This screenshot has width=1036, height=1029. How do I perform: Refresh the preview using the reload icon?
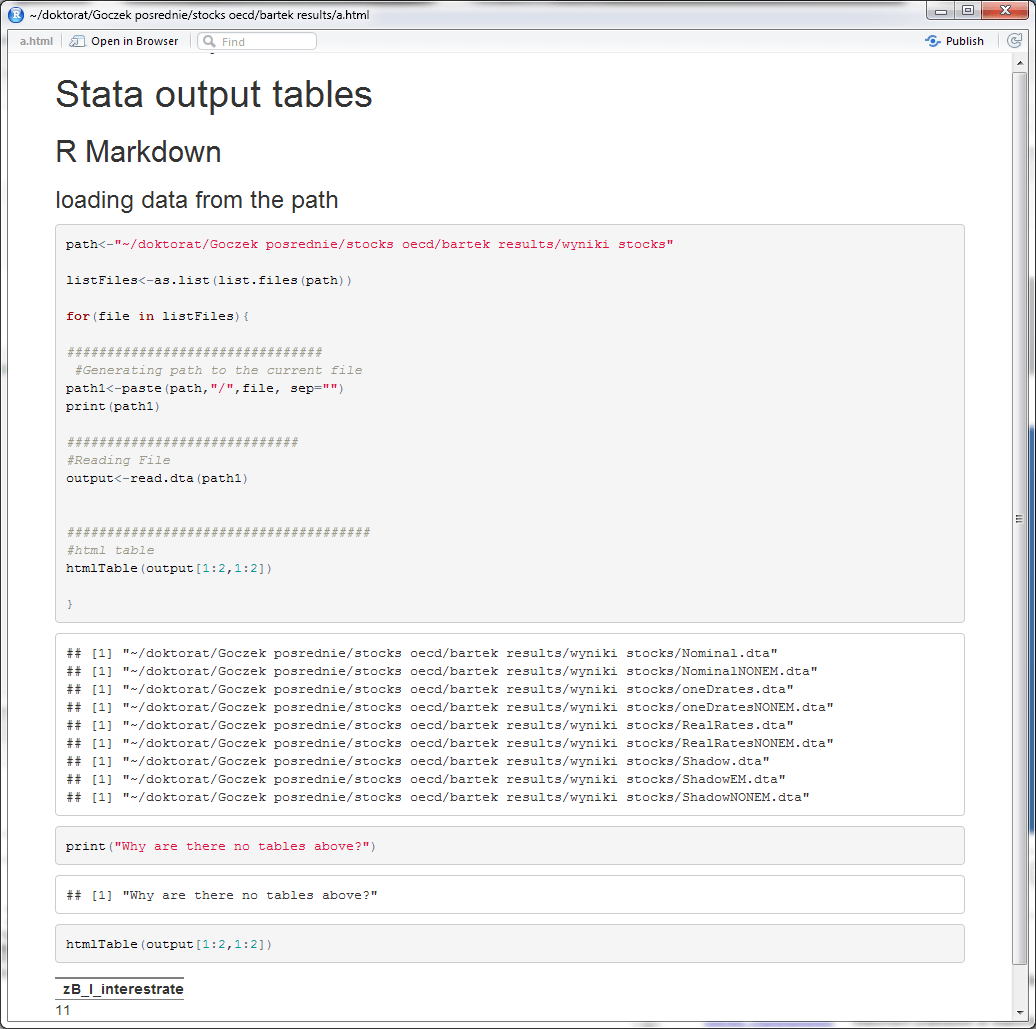click(1015, 41)
